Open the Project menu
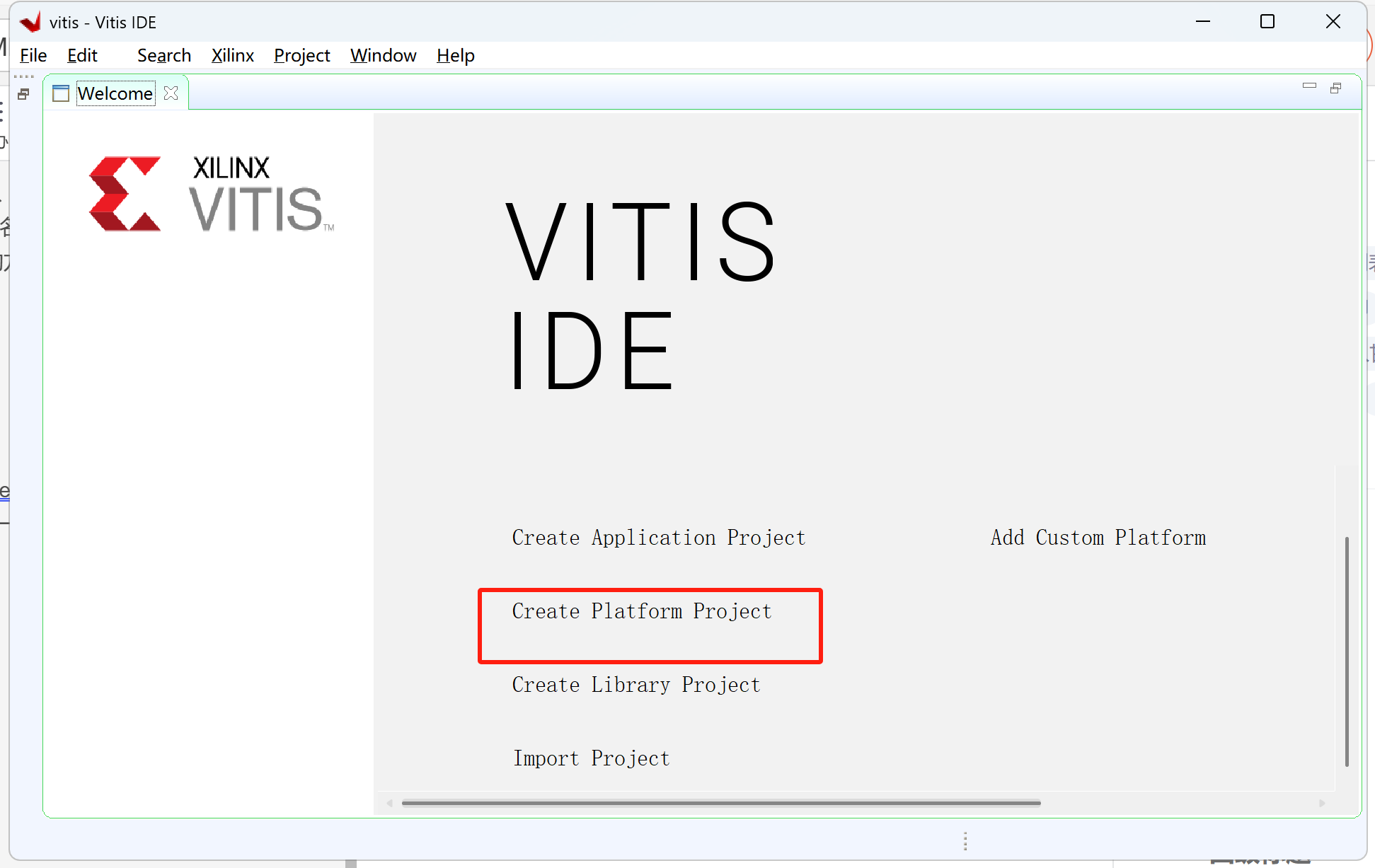This screenshot has width=1375, height=868. coord(301,55)
